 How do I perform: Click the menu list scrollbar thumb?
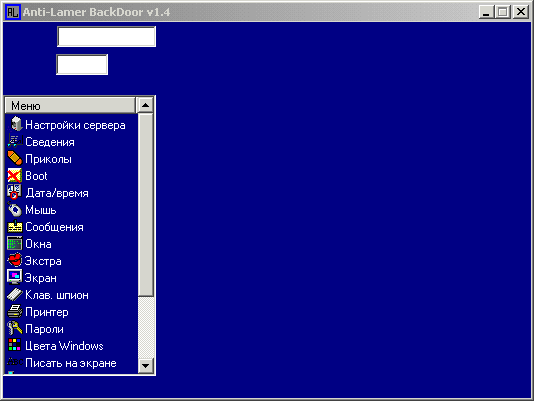pyautogui.click(x=146, y=205)
